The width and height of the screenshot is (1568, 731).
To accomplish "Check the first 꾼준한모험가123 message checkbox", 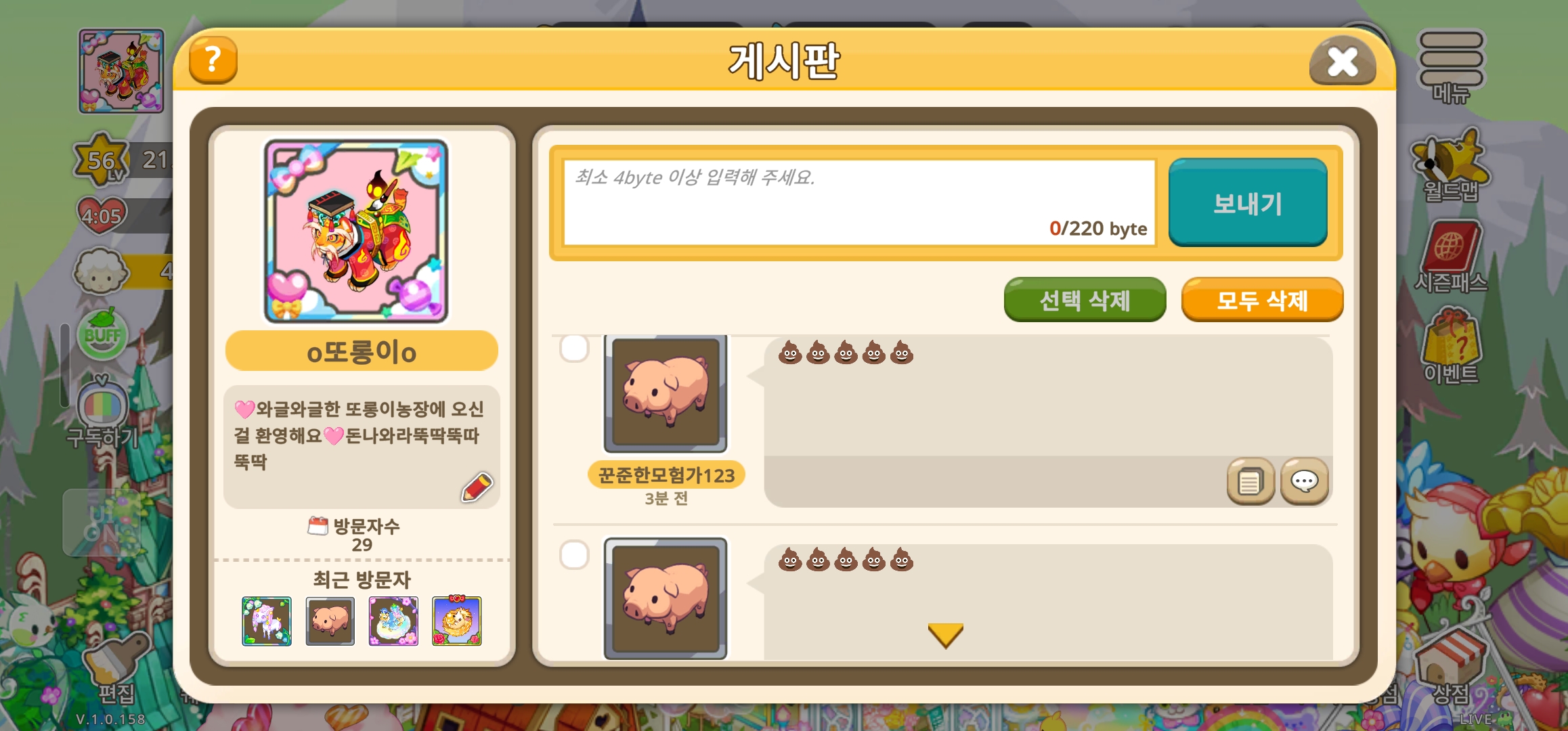I will coord(574,348).
